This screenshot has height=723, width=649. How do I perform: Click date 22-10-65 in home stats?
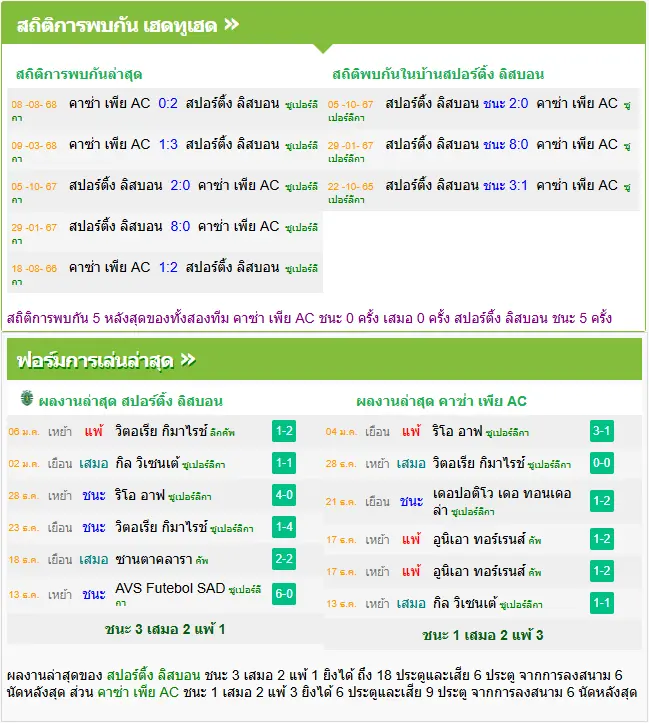pos(350,187)
